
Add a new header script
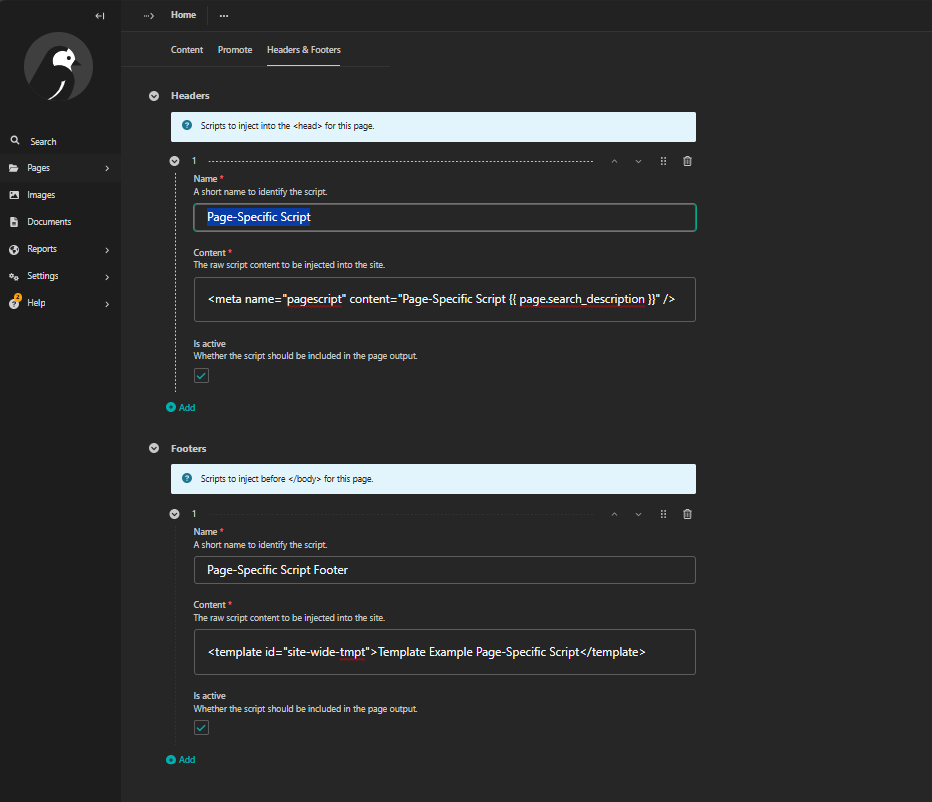pyautogui.click(x=181, y=407)
